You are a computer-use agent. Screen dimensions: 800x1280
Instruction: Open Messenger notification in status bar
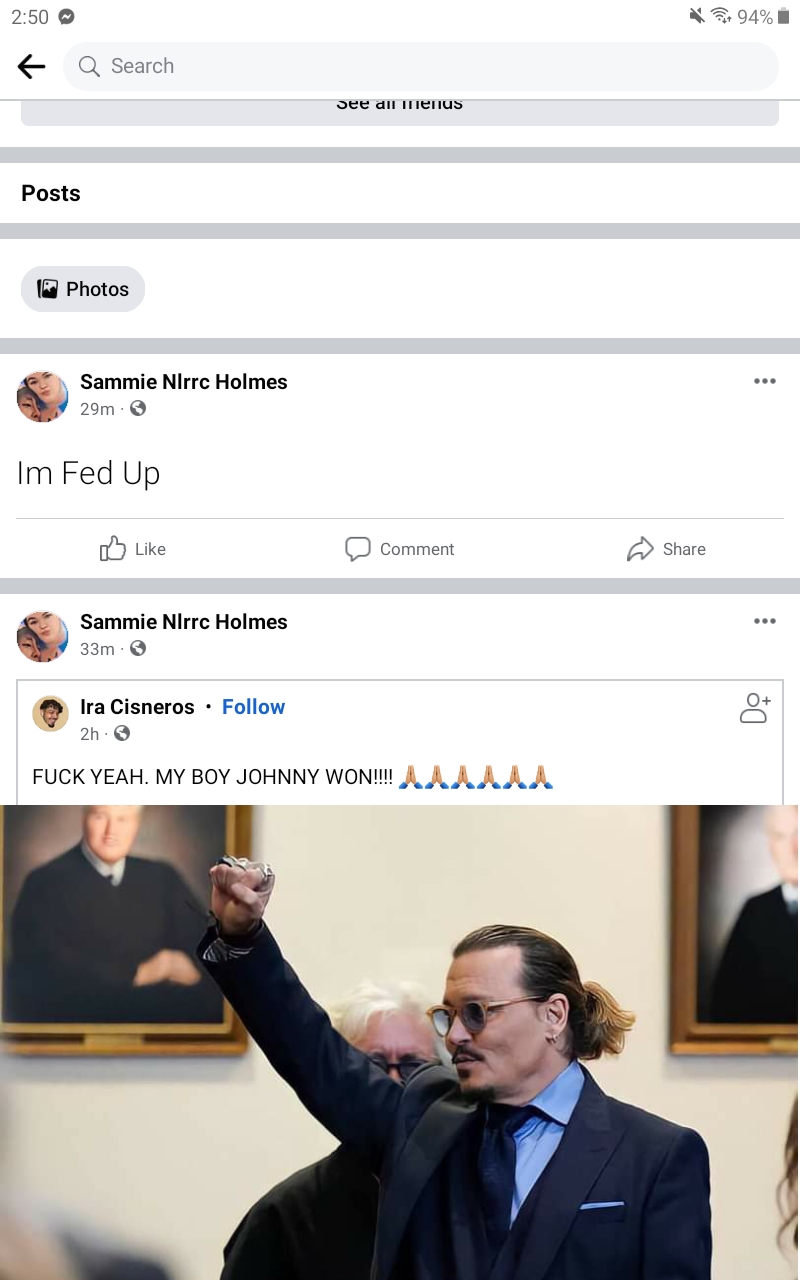click(67, 16)
